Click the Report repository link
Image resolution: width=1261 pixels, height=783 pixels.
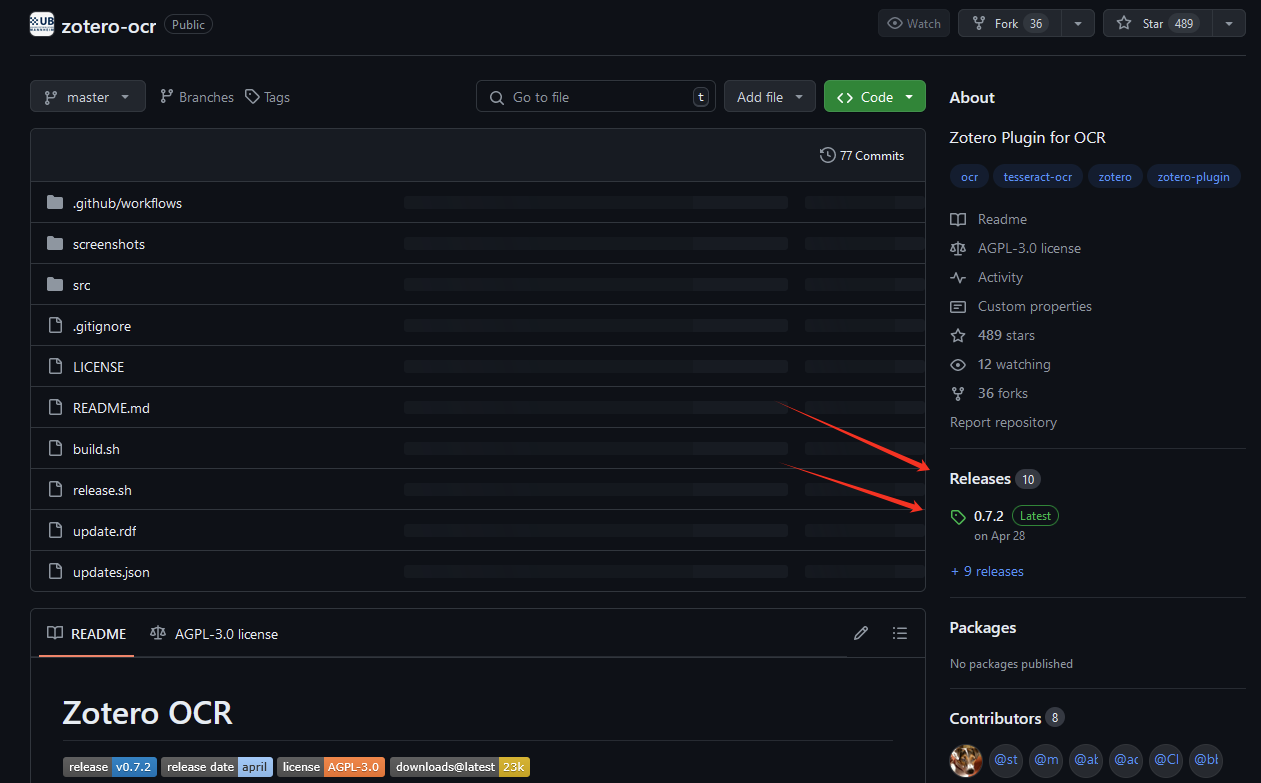(1003, 422)
